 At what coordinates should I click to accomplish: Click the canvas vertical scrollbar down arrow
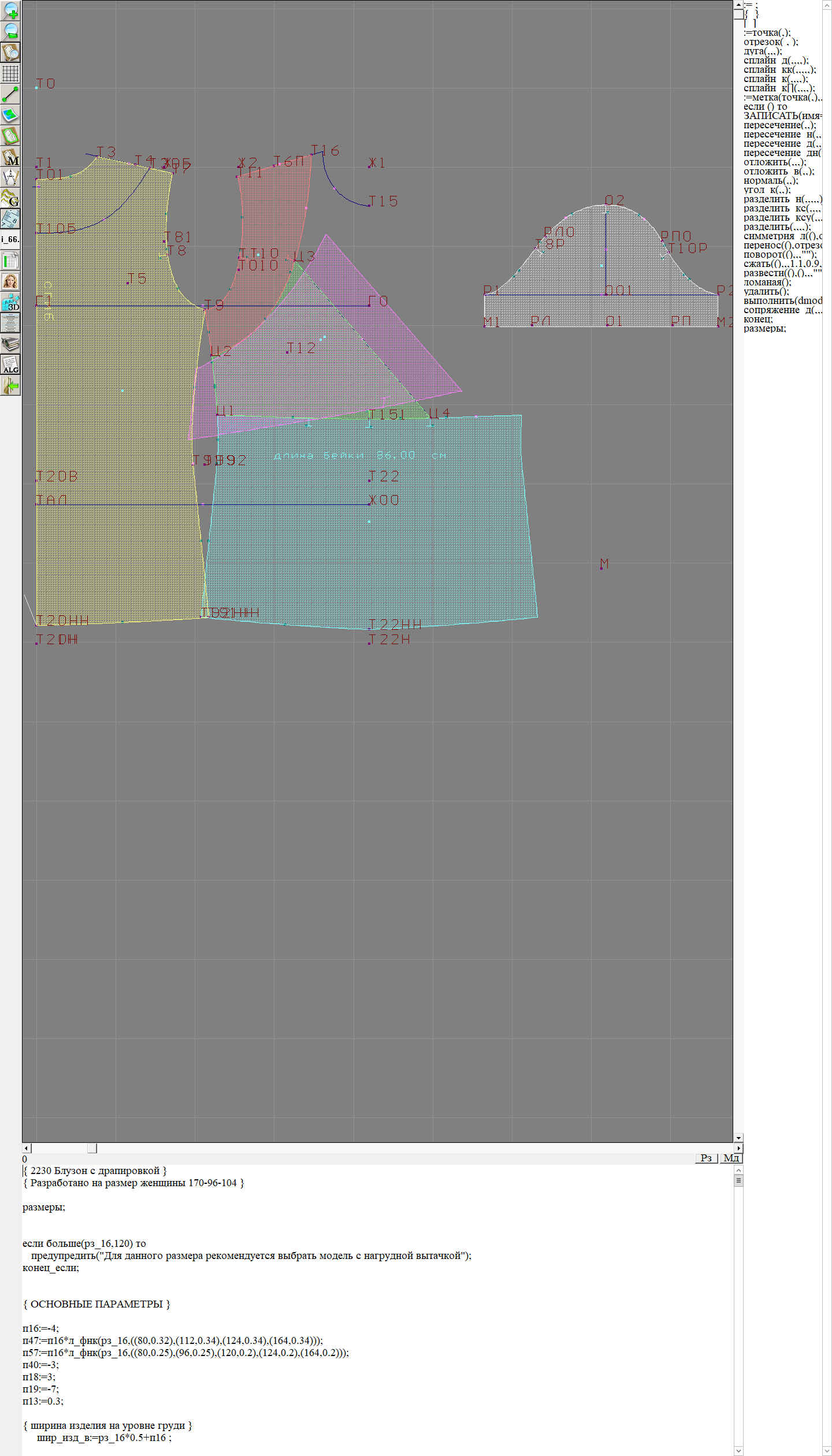738,1138
